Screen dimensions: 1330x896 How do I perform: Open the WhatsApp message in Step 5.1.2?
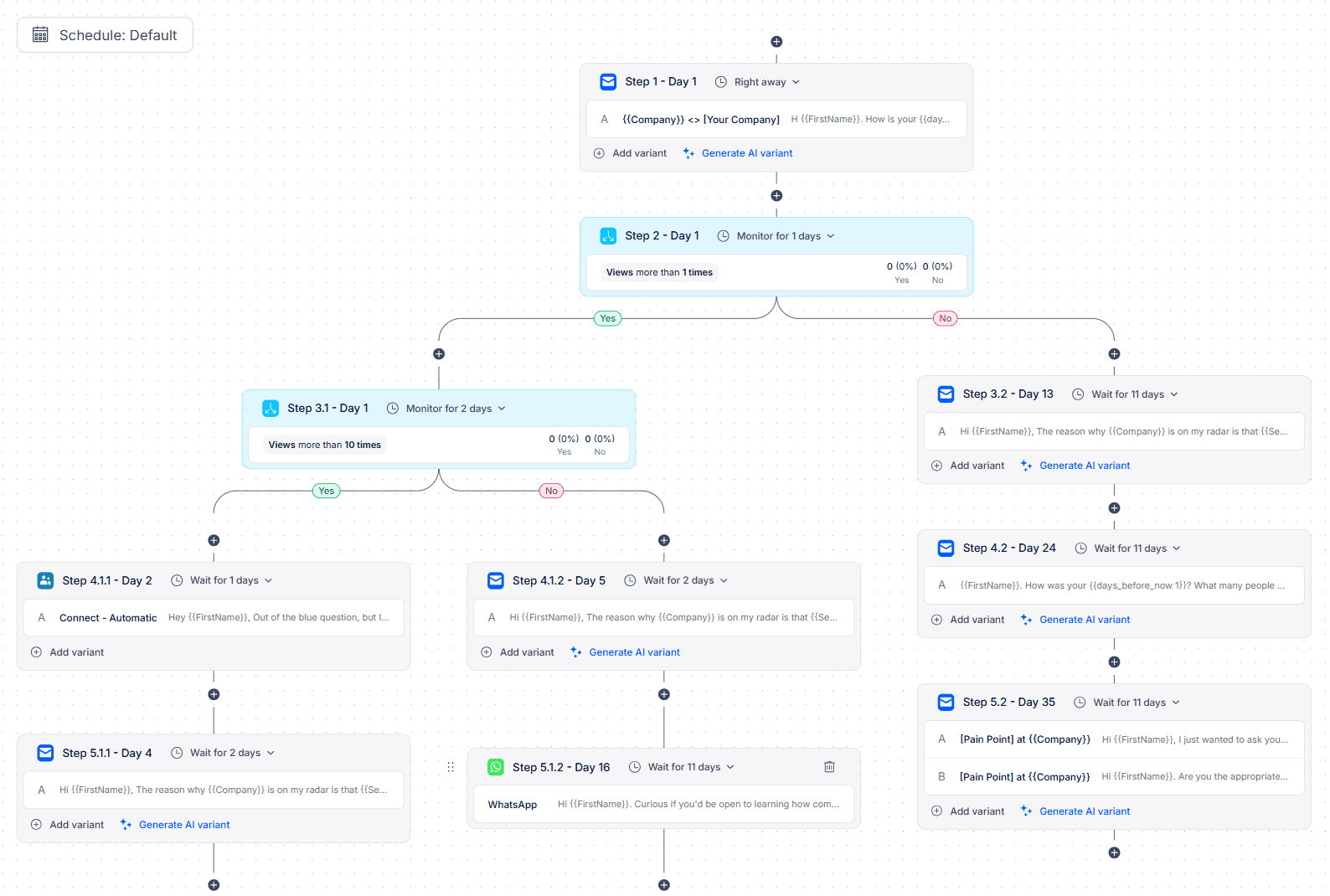click(x=663, y=805)
